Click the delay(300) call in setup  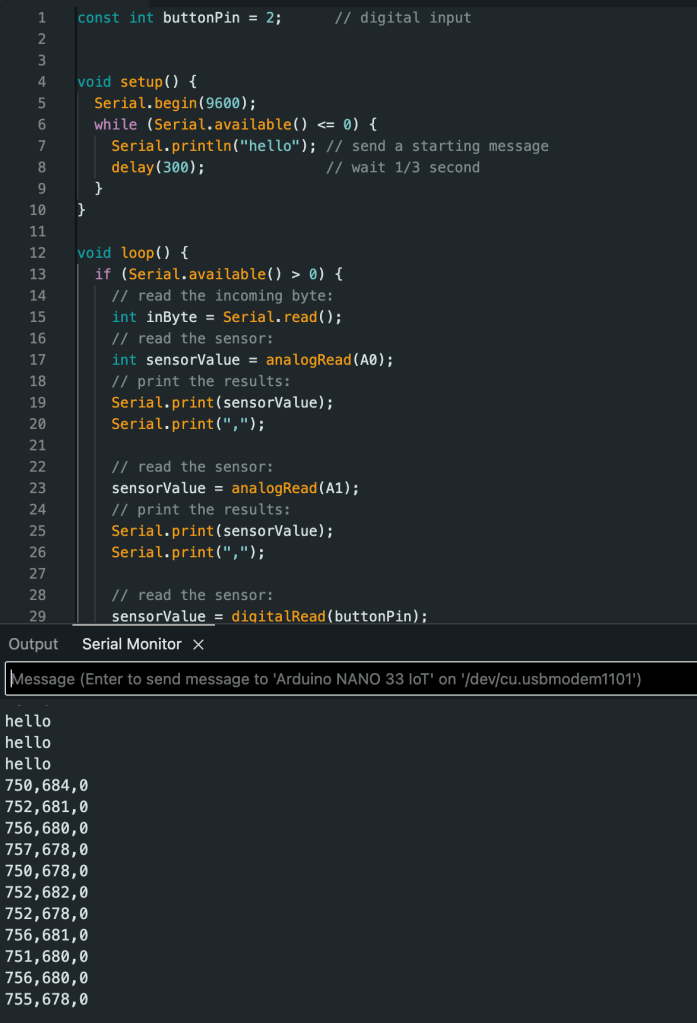pyautogui.click(x=157, y=167)
